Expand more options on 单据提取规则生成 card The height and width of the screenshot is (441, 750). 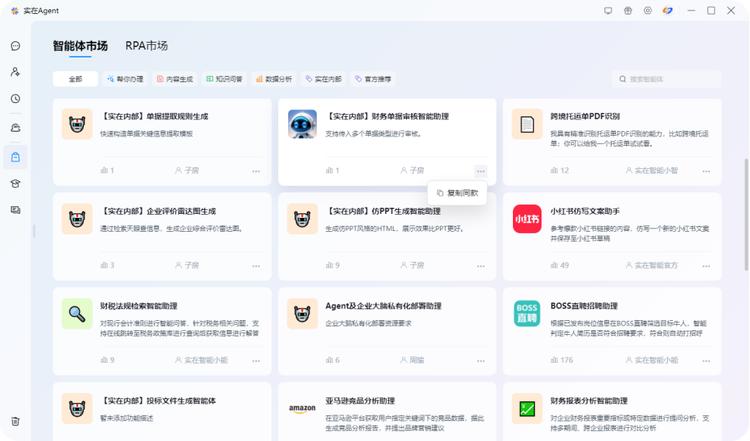coord(256,171)
